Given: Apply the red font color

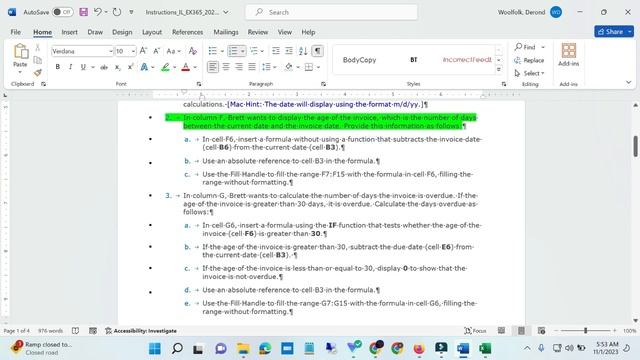Looking at the screenshot, I should point(186,67).
